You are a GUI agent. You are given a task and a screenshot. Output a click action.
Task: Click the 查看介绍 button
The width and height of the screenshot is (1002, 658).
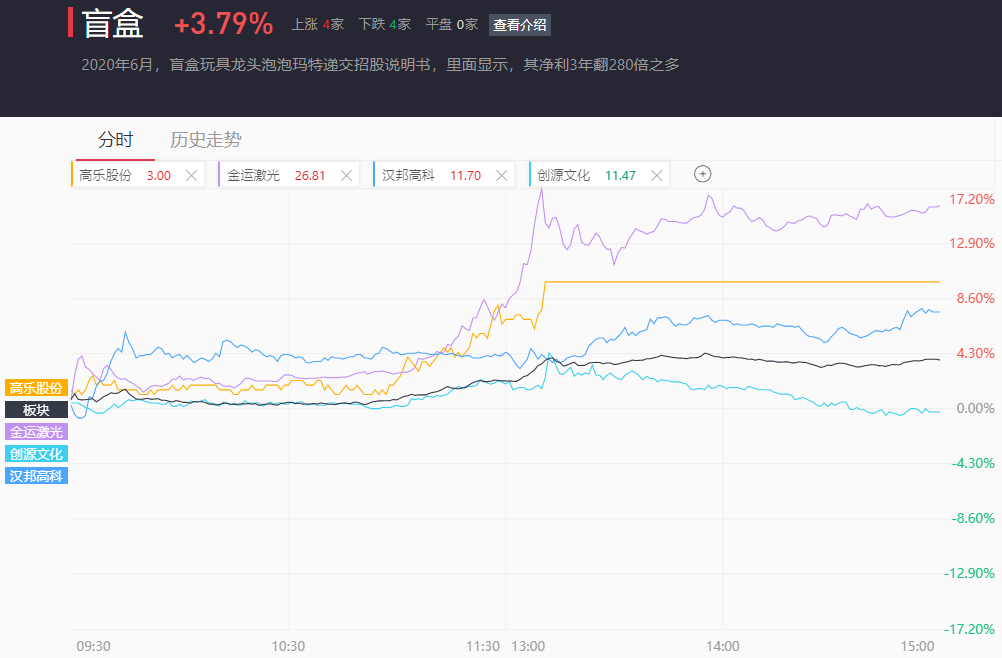click(x=520, y=25)
